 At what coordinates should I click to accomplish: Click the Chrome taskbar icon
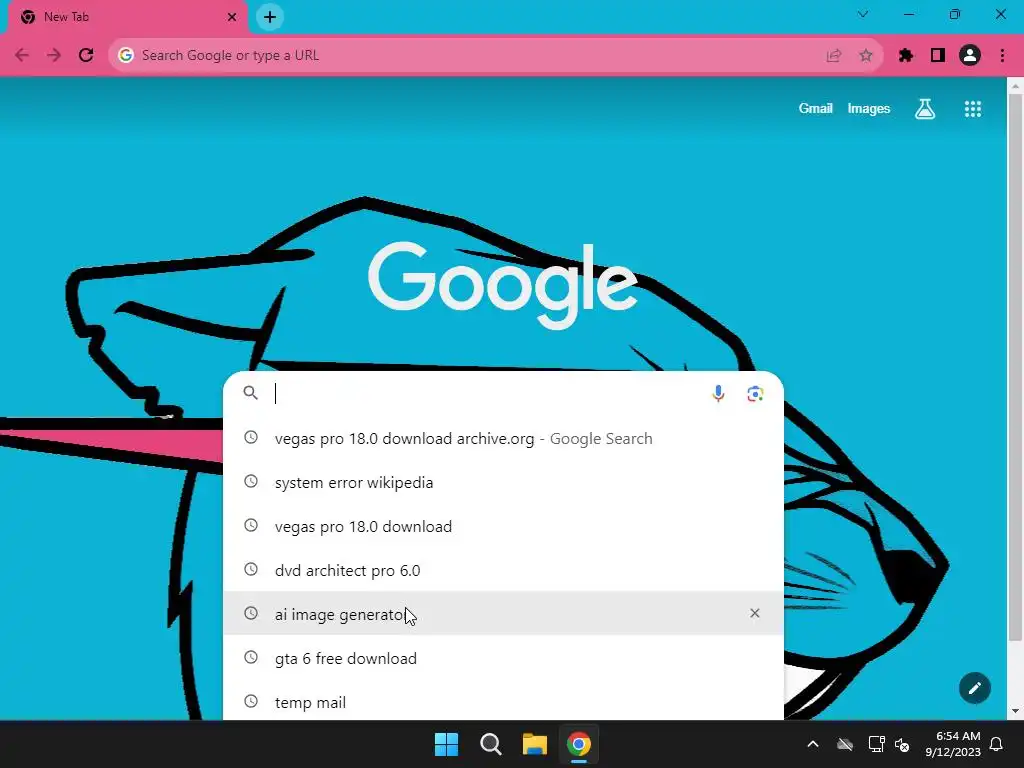tap(579, 744)
